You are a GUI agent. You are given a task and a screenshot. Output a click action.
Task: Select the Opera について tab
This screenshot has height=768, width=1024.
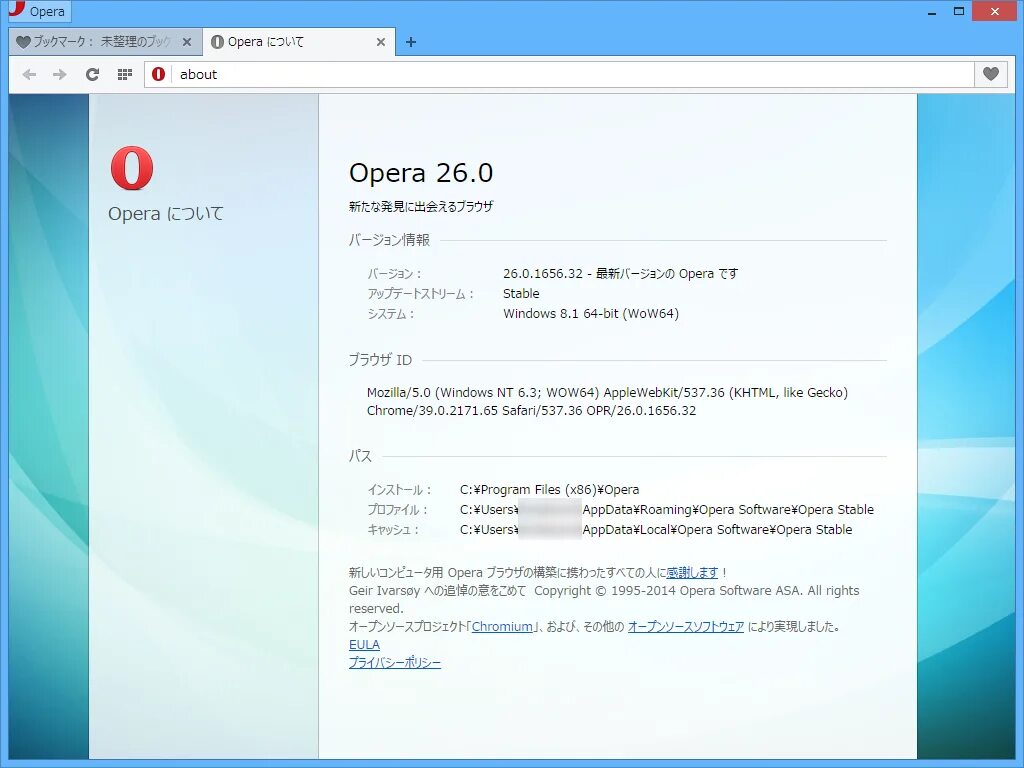(x=298, y=42)
